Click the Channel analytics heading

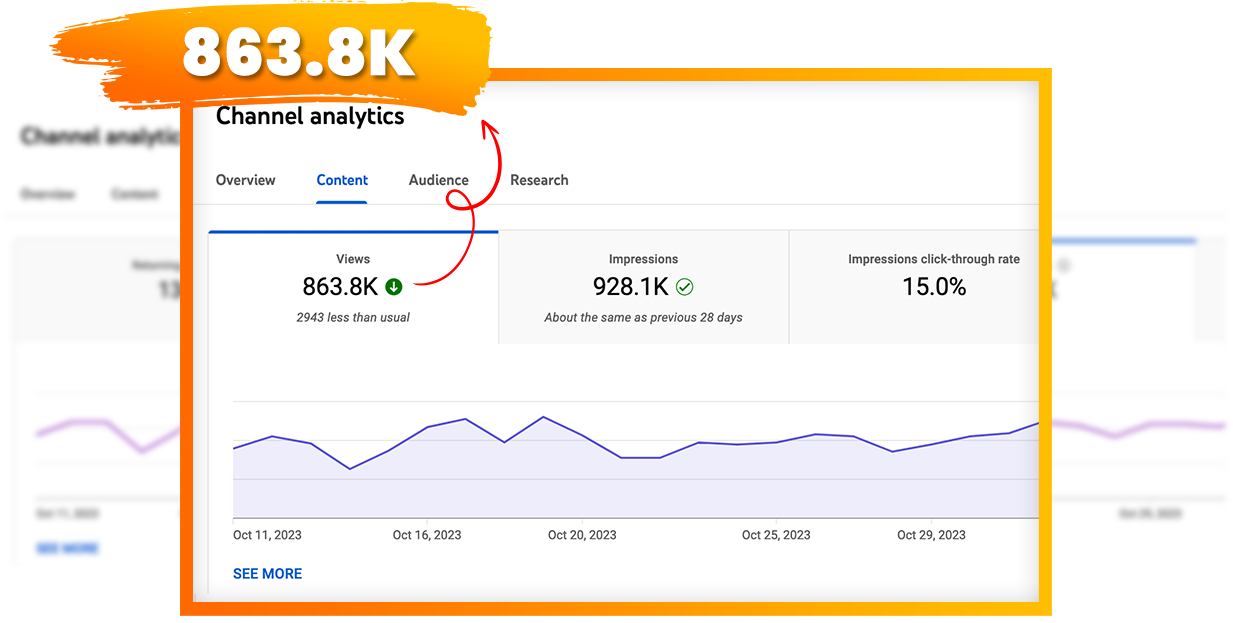tap(310, 116)
